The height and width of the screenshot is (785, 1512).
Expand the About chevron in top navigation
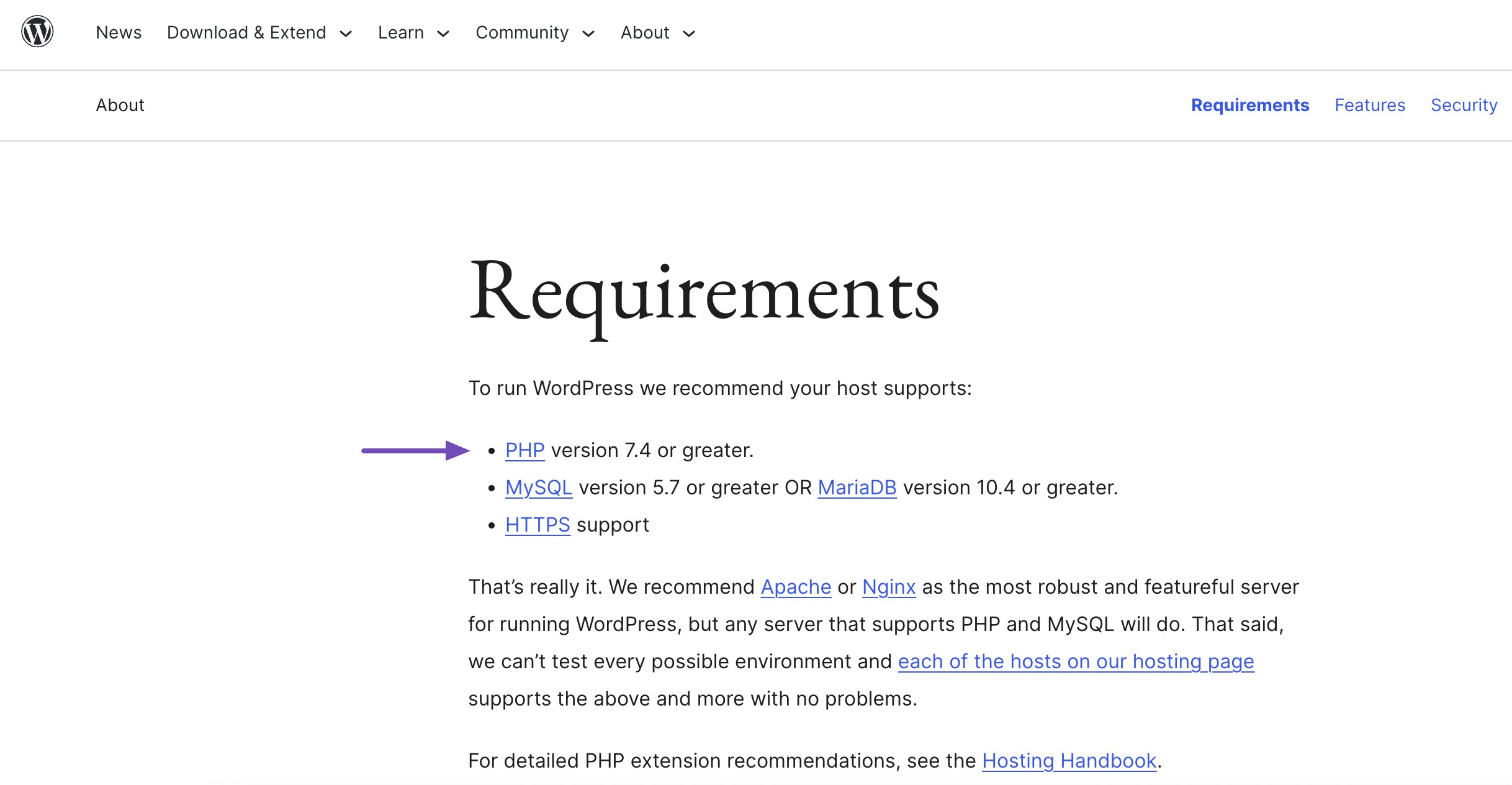coord(689,34)
